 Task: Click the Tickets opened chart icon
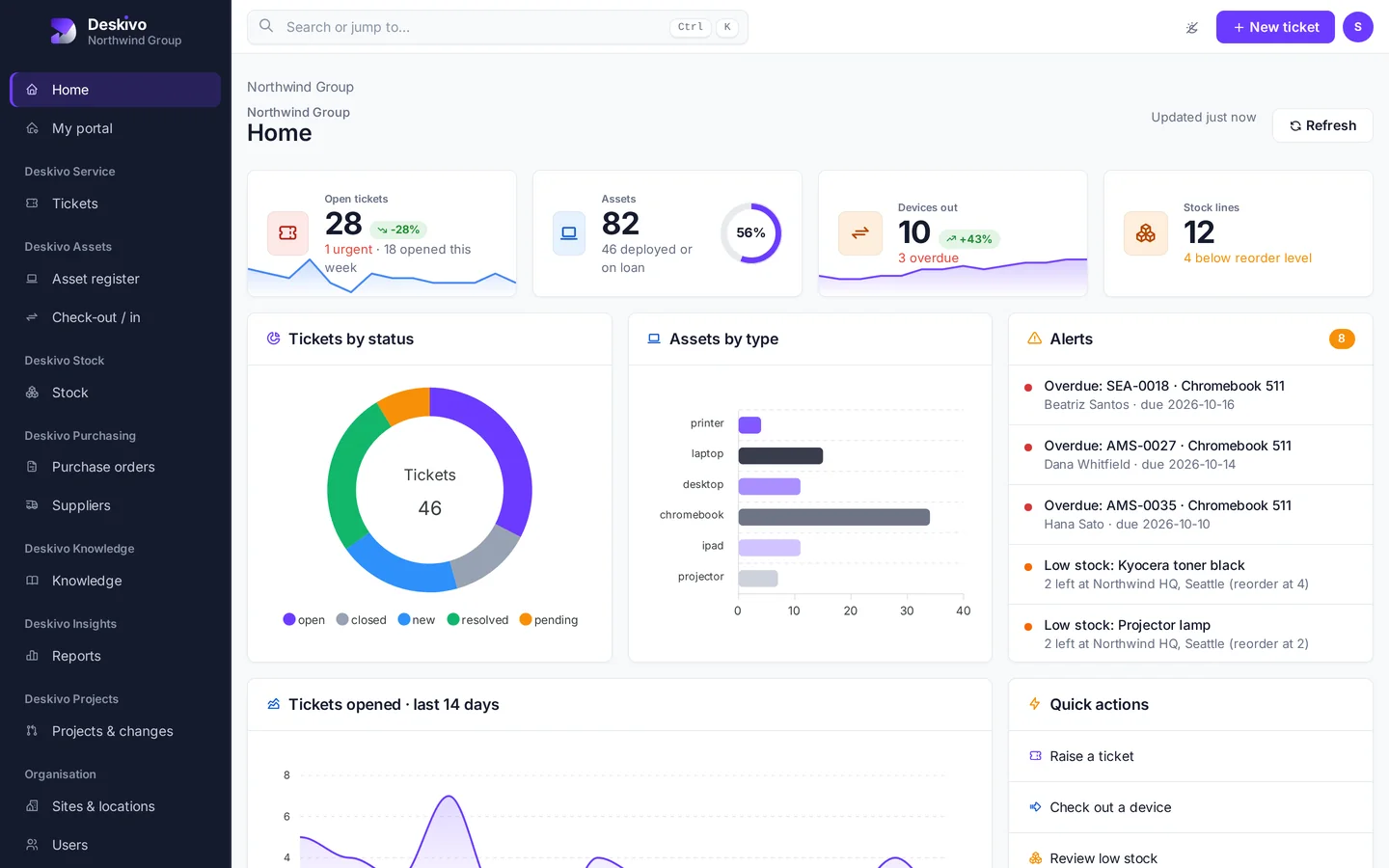pyautogui.click(x=273, y=704)
